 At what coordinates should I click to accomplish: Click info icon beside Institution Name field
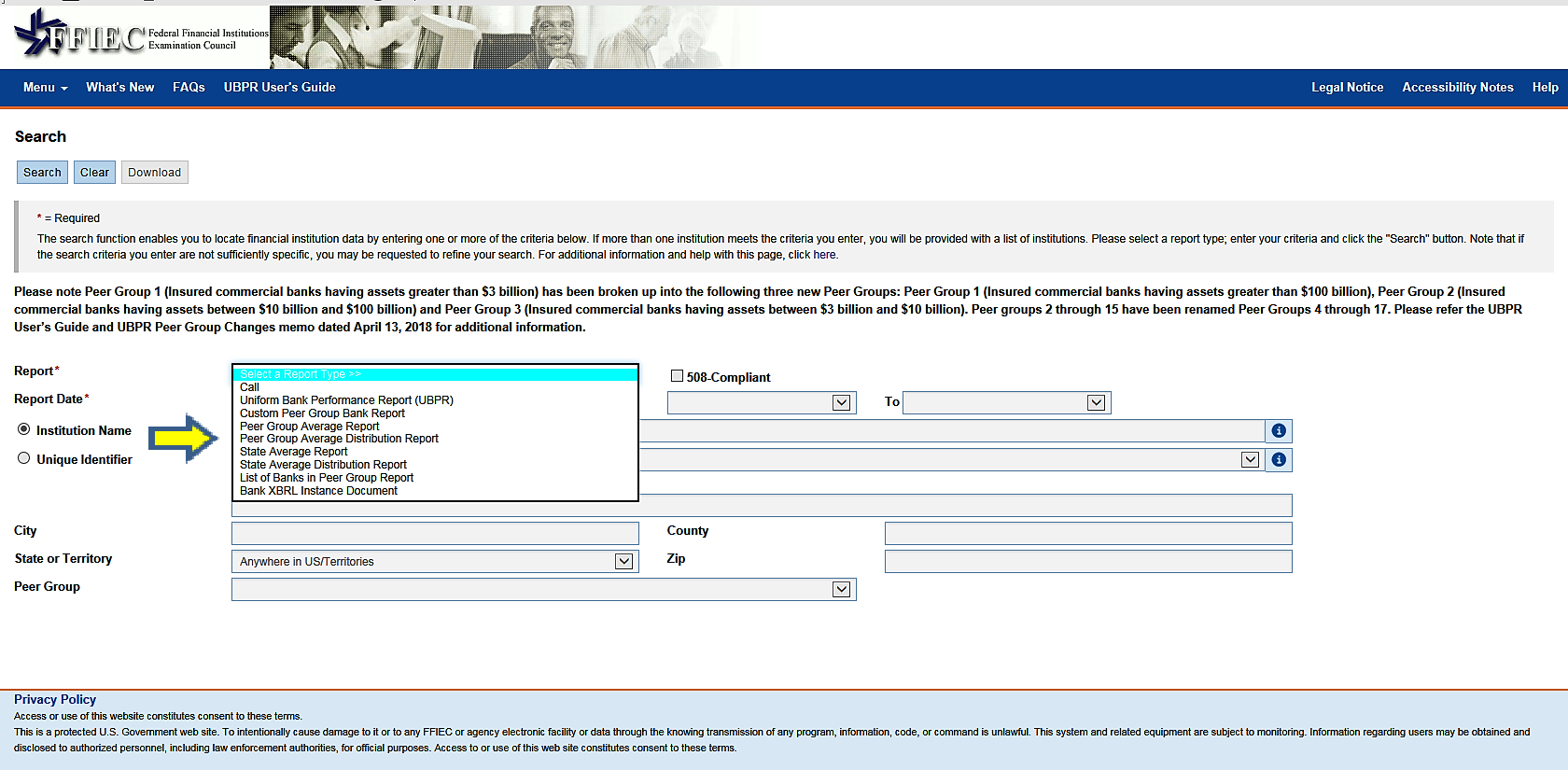[1279, 430]
